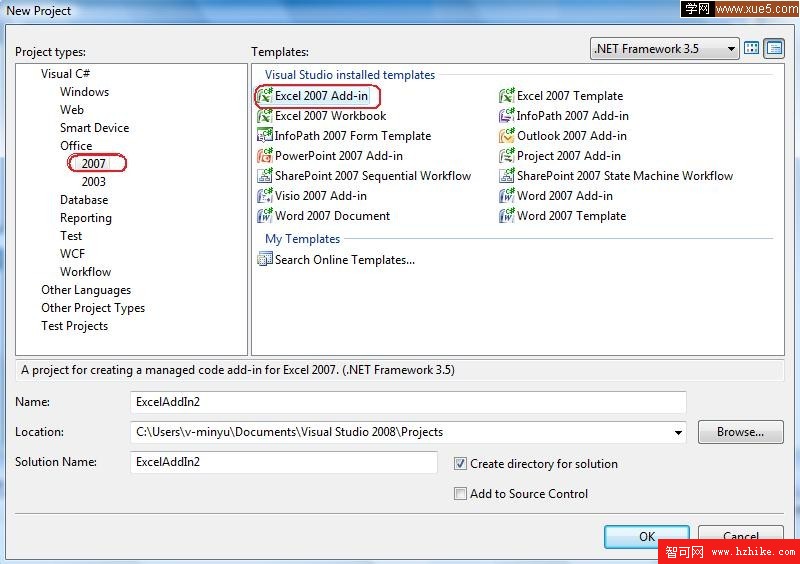Select the Outlook 2007 Add-in label text
Screen dimensions: 800x564
click(572, 136)
